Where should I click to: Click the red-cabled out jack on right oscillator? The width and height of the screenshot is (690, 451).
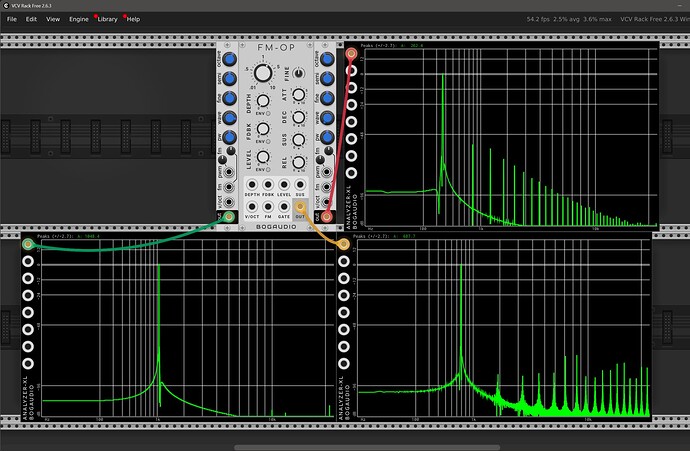pos(327,216)
